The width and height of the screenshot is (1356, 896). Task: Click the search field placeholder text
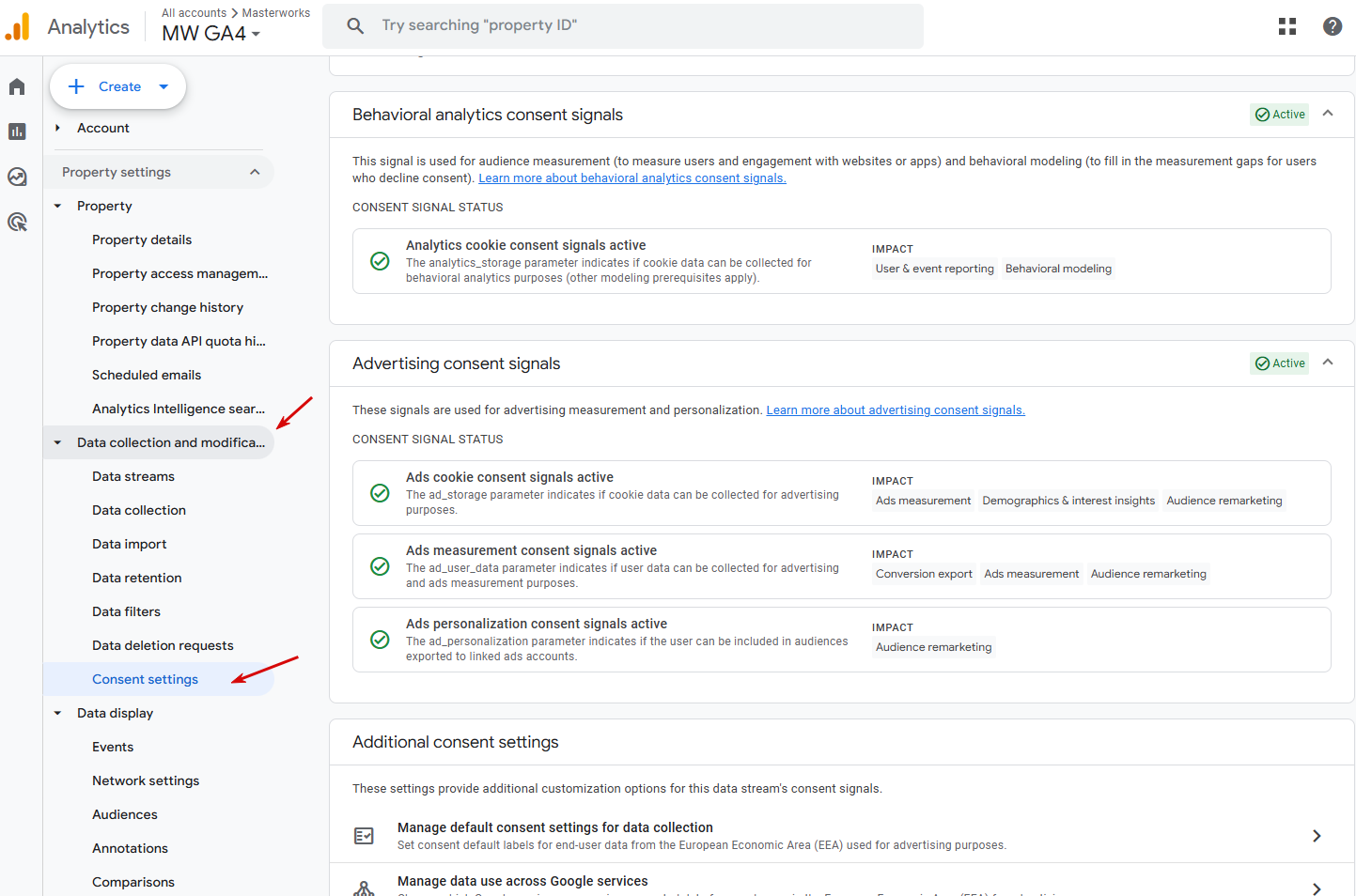click(479, 25)
